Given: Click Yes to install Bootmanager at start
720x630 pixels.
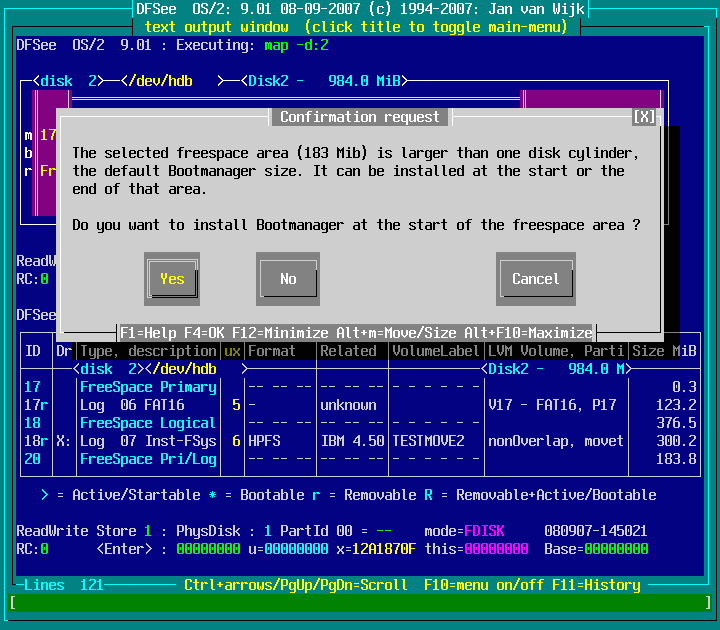Looking at the screenshot, I should pyautogui.click(x=172, y=279).
